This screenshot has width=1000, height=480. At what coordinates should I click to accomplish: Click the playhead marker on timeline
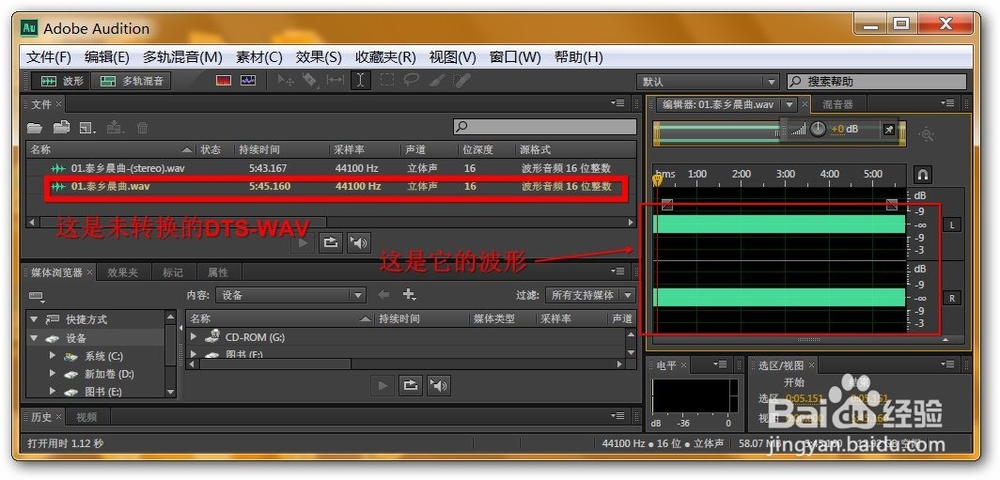click(x=657, y=180)
